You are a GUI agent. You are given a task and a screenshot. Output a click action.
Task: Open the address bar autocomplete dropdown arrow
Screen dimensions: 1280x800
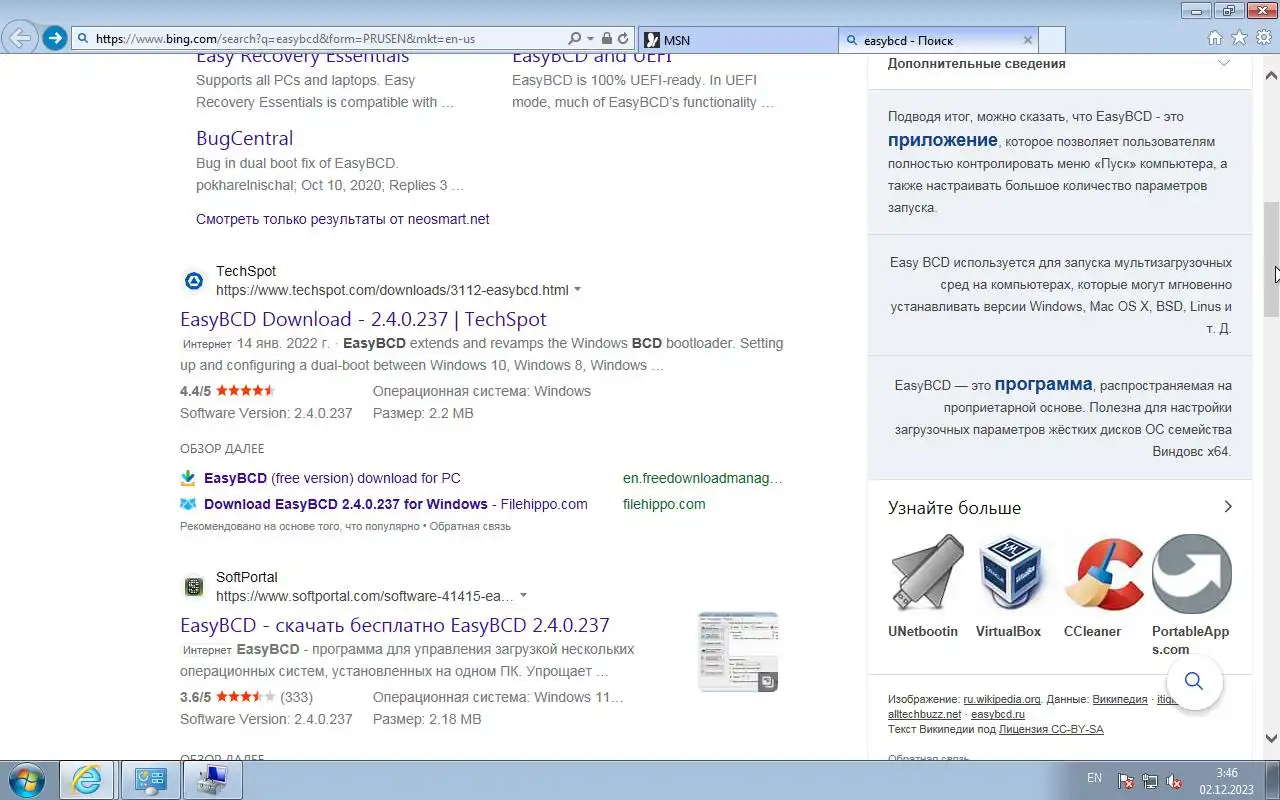[590, 39]
